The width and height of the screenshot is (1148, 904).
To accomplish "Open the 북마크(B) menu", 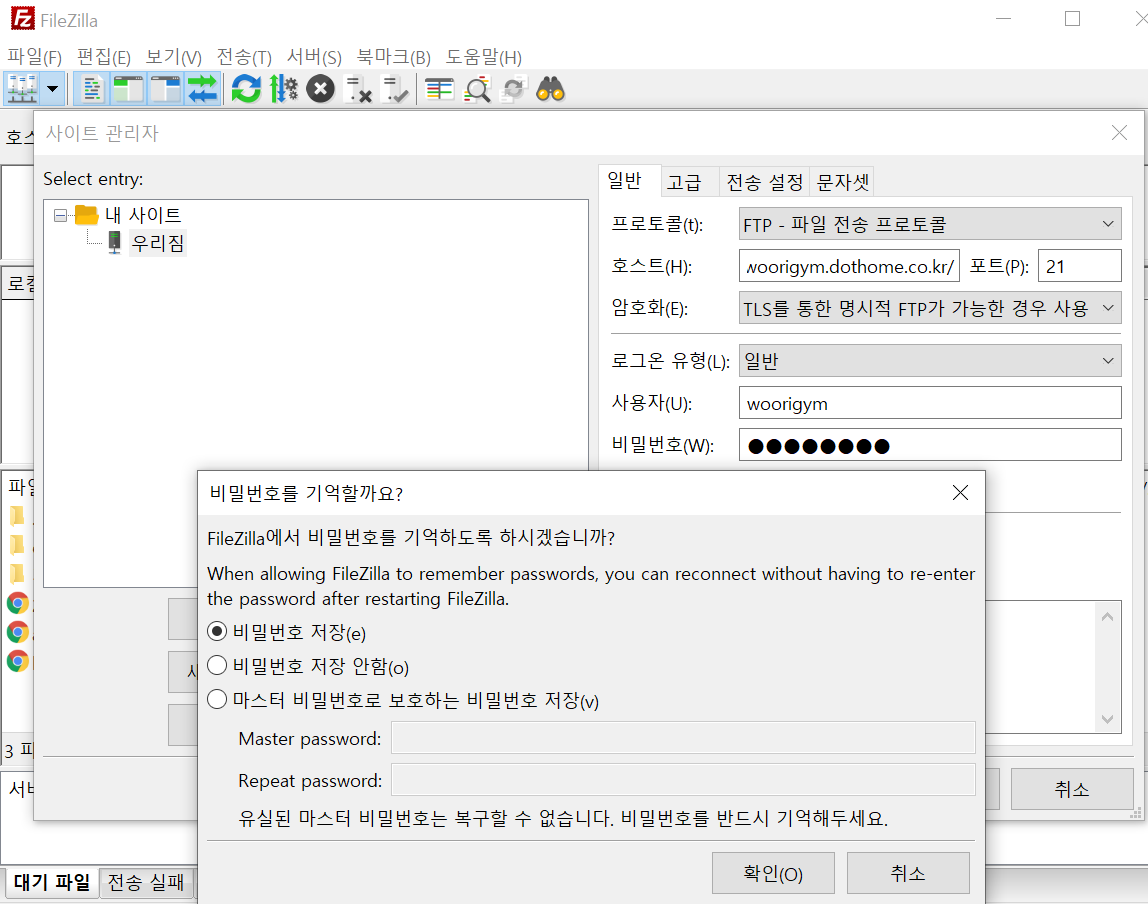I will [x=393, y=57].
